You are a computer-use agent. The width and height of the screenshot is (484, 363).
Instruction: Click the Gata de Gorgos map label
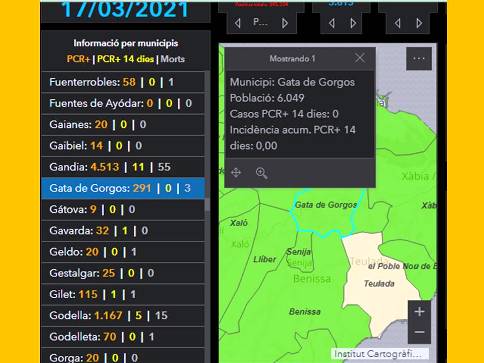click(x=326, y=205)
